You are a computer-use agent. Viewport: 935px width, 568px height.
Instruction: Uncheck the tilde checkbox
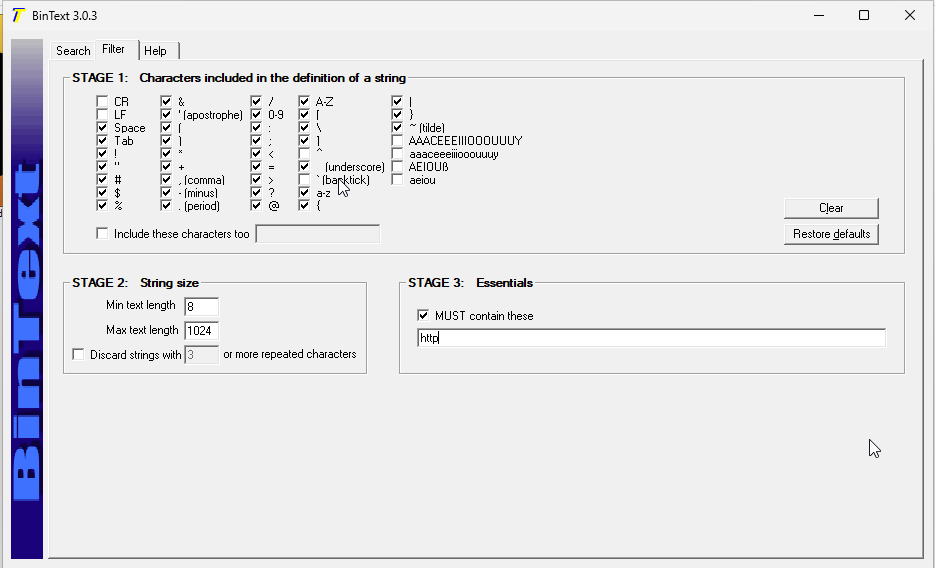397,128
